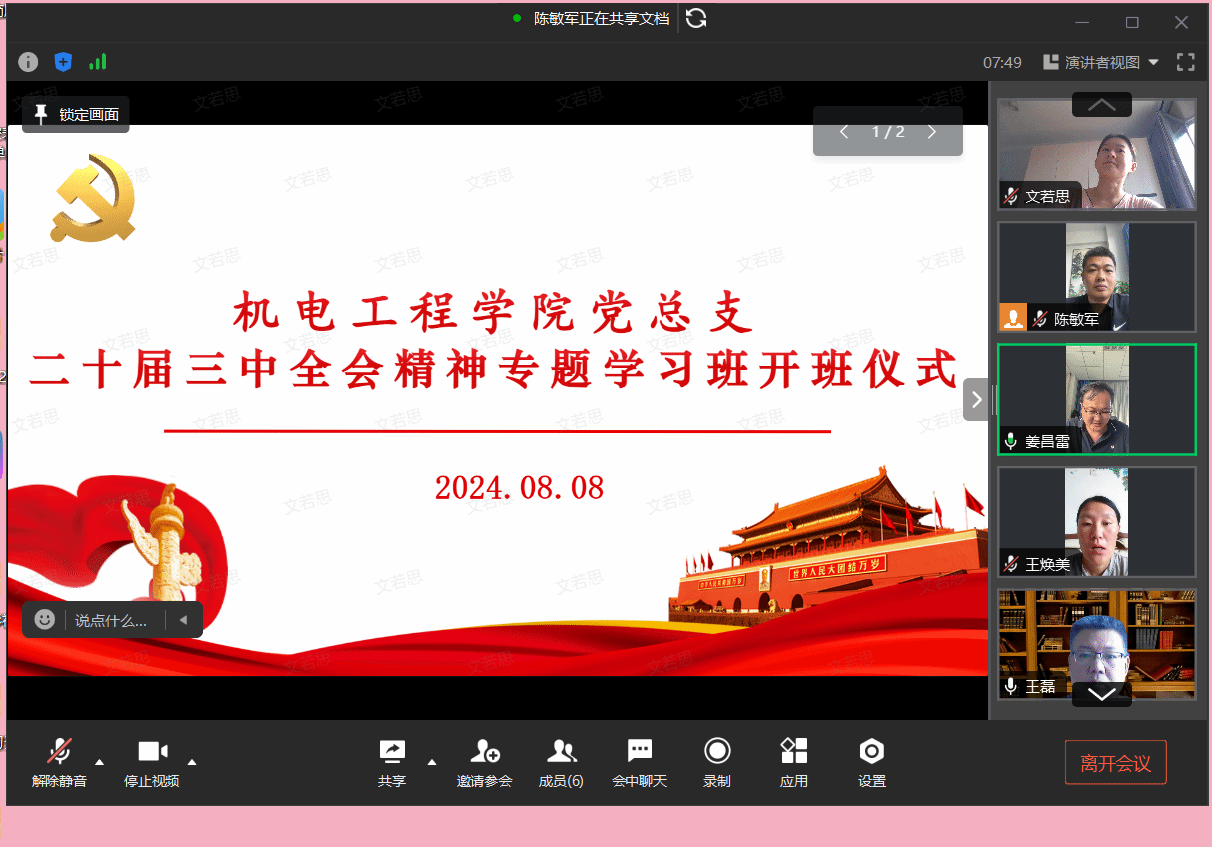This screenshot has width=1212, height=847.
Task: Expand audio options arrow beside 解除静音
Action: 99,761
